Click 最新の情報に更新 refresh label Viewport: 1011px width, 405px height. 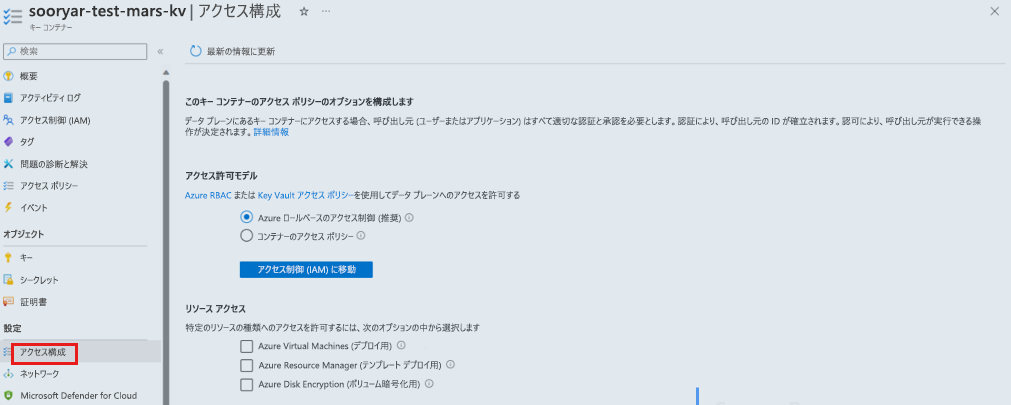click(x=240, y=52)
